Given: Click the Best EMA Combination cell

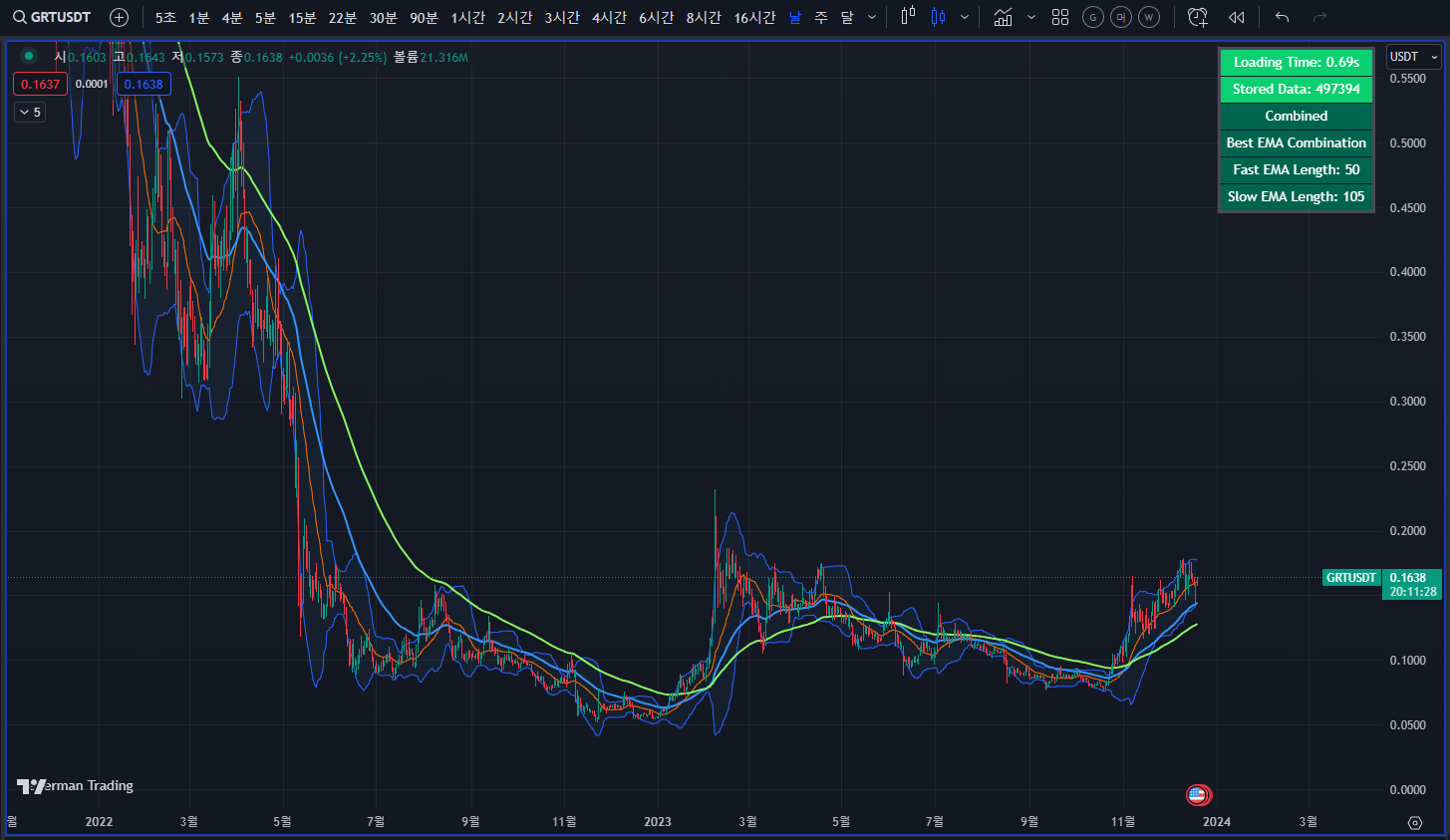Looking at the screenshot, I should click(1296, 142).
